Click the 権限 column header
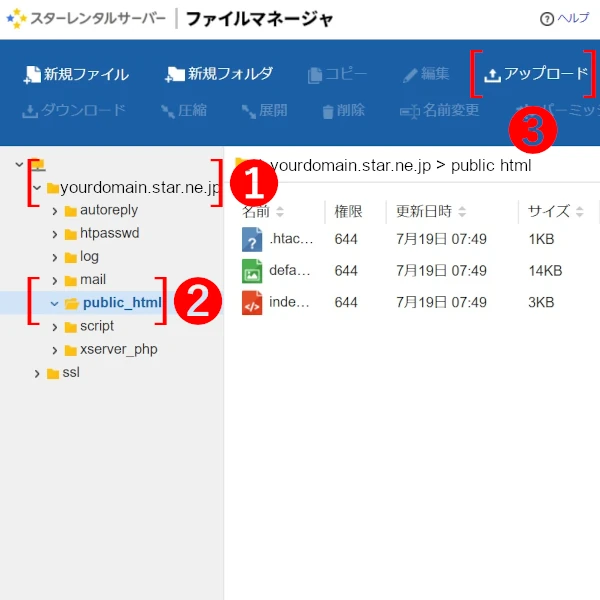This screenshot has width=600, height=600. [x=348, y=211]
